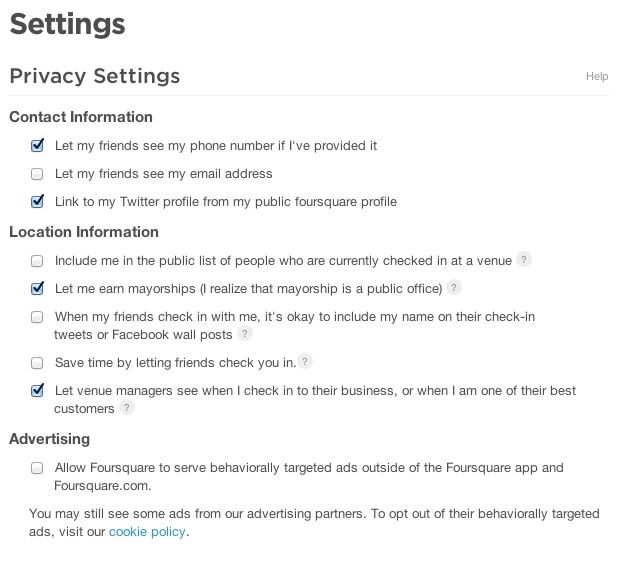618x582 pixels.
Task: Click the Privacy Settings heading
Action: pyautogui.click(x=94, y=76)
